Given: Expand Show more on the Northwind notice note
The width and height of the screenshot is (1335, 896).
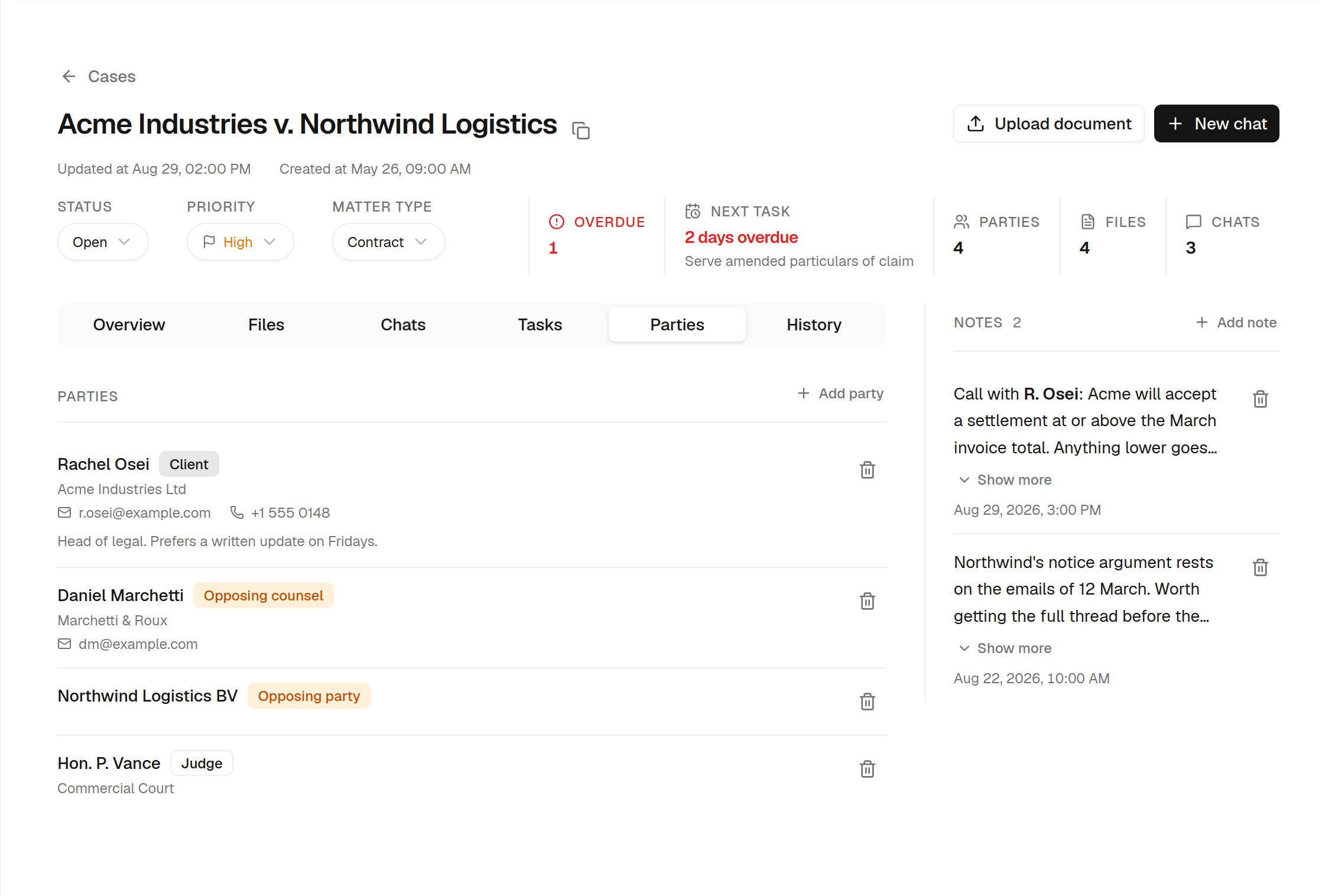Looking at the screenshot, I should (x=1005, y=648).
